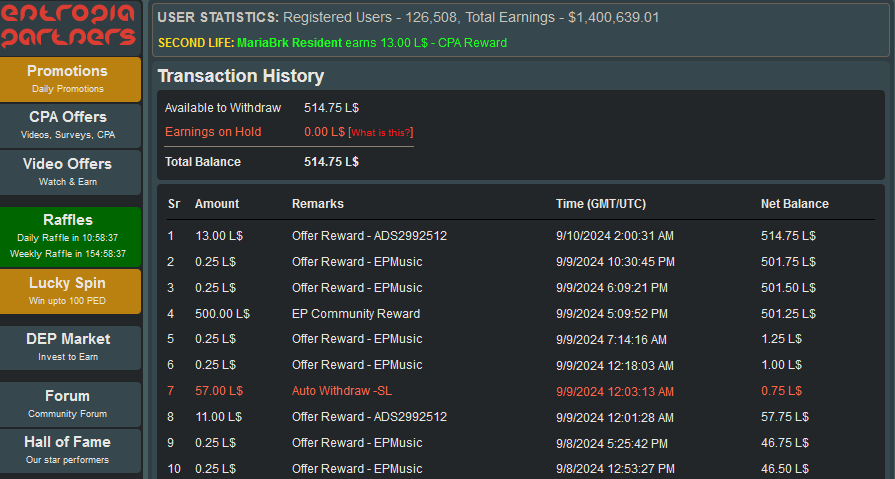The width and height of the screenshot is (895, 479).
Task: Click the red time 9/9/2024 12:03:13 AM
Action: [615, 392]
